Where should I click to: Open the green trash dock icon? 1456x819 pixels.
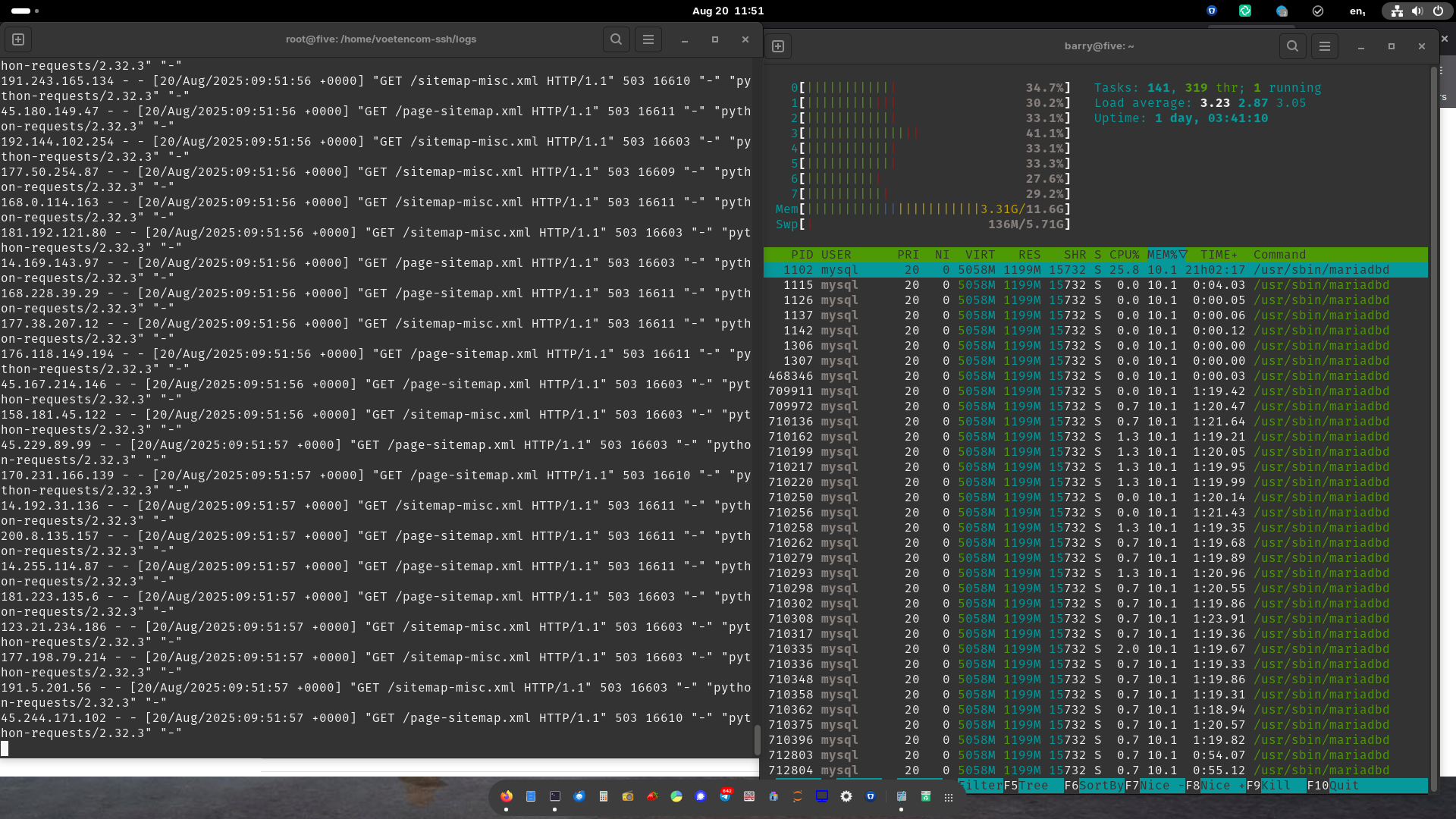(926, 796)
